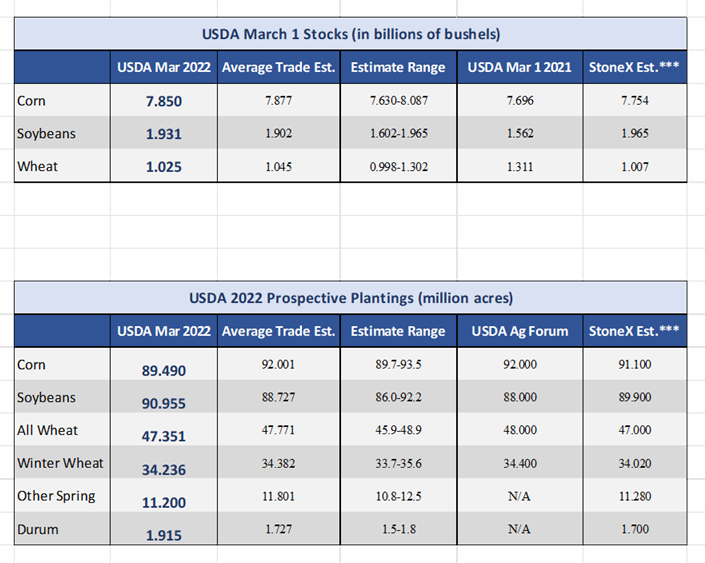Click the USDA Ag Forum column header
This screenshot has width=705, height=563.
[519, 331]
